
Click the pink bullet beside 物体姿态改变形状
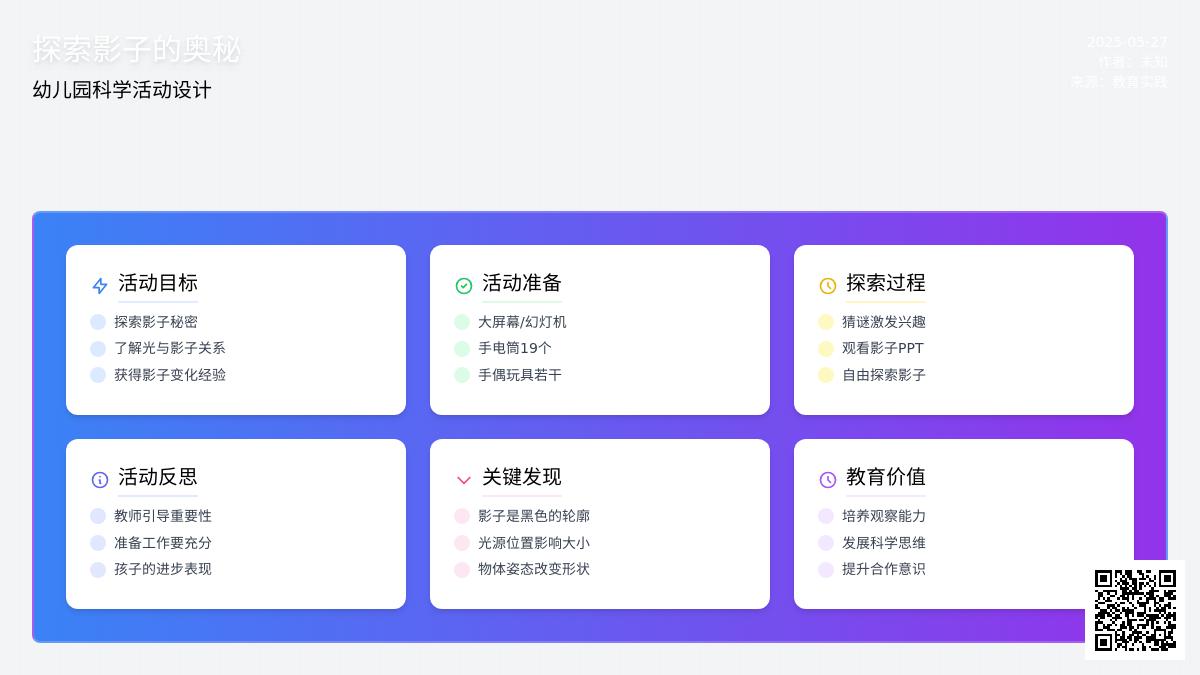pyautogui.click(x=462, y=569)
